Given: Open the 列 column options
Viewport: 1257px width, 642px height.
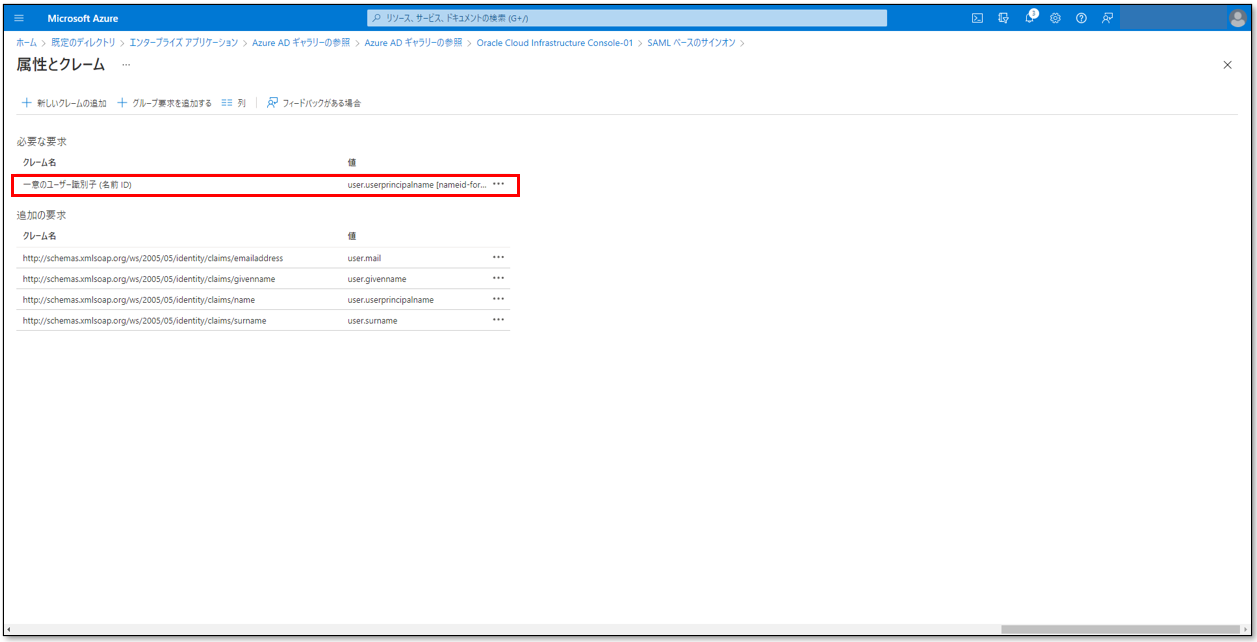Looking at the screenshot, I should pos(233,103).
